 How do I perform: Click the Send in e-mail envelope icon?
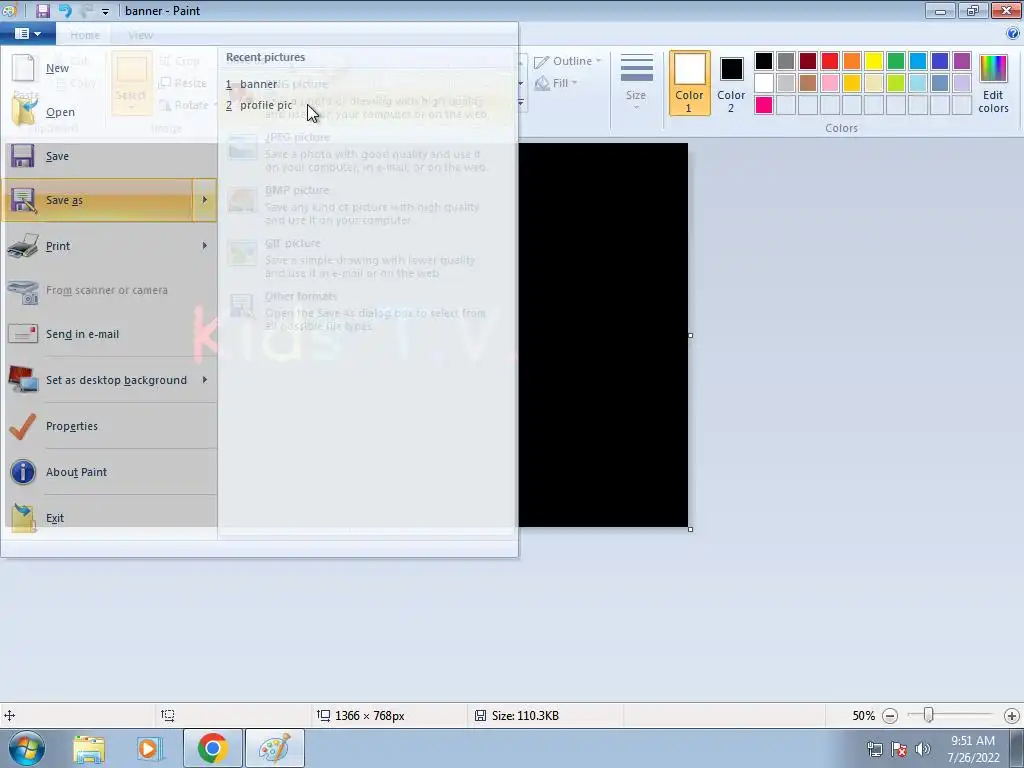[x=23, y=334]
